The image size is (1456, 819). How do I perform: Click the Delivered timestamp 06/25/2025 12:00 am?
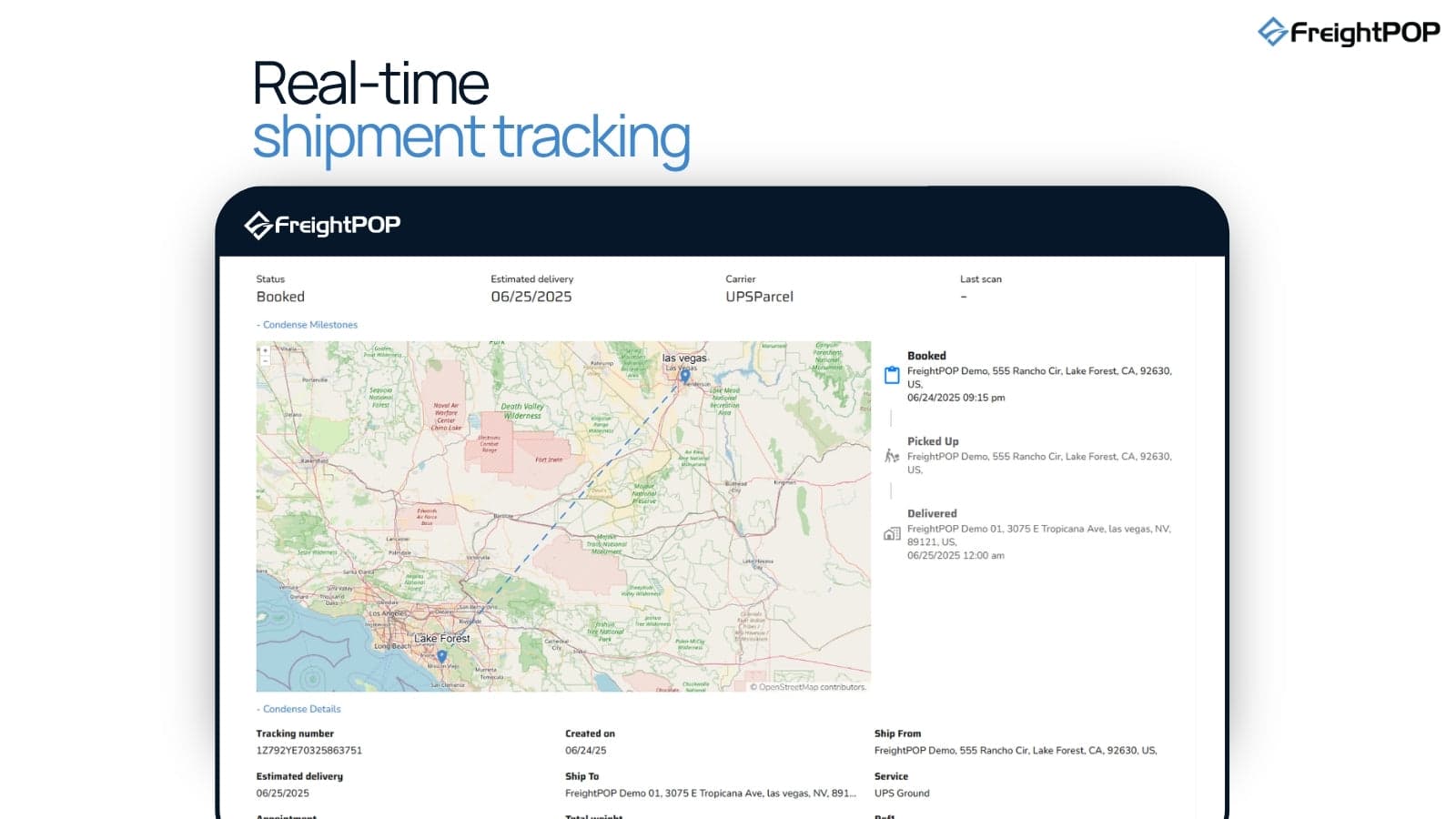pyautogui.click(x=955, y=555)
